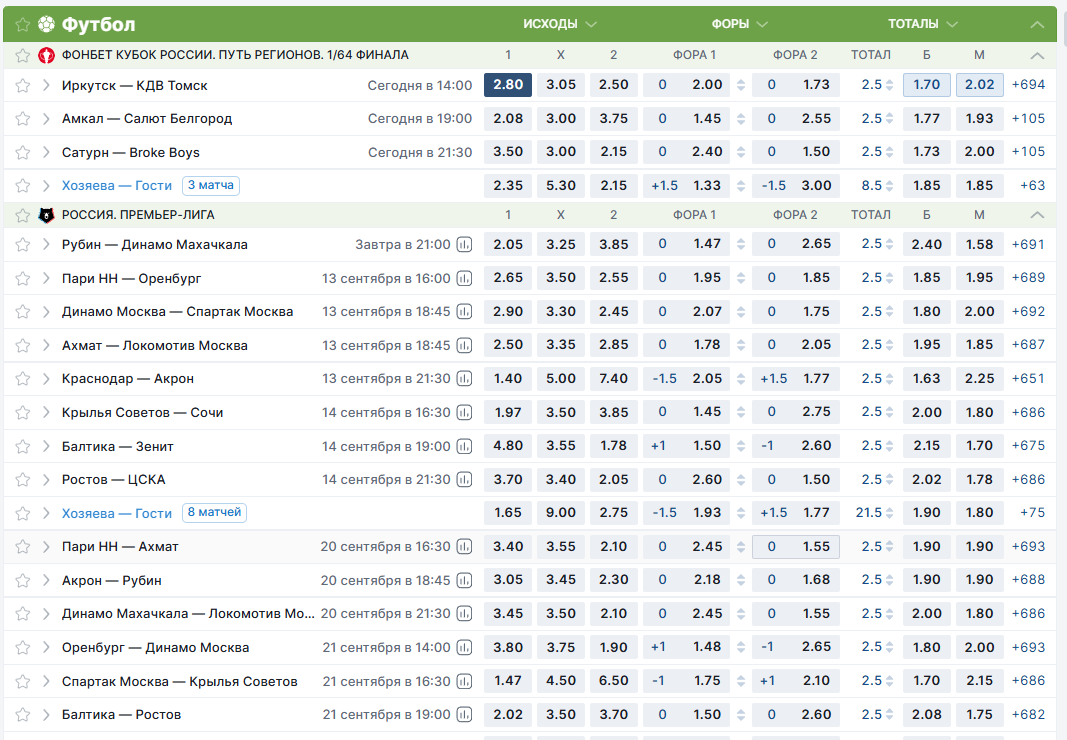Viewport: 1067px width, 740px height.
Task: Open statistics icon for Динамо Москва — Спартак Москва
Action: (x=464, y=312)
